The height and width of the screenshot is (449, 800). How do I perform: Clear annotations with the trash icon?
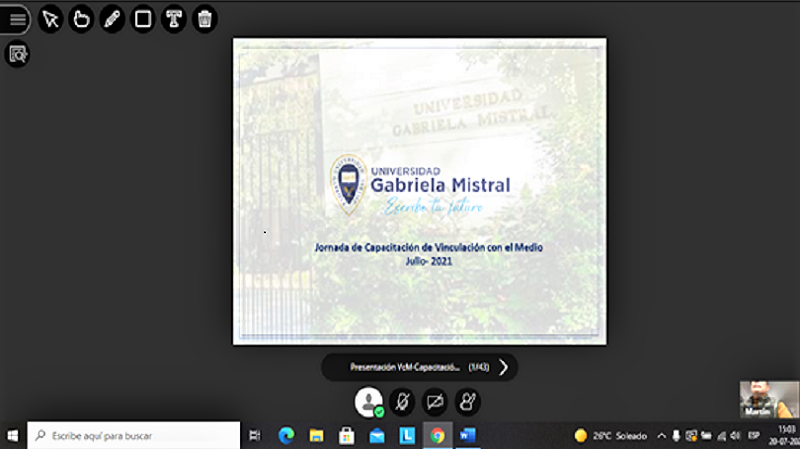[205, 19]
